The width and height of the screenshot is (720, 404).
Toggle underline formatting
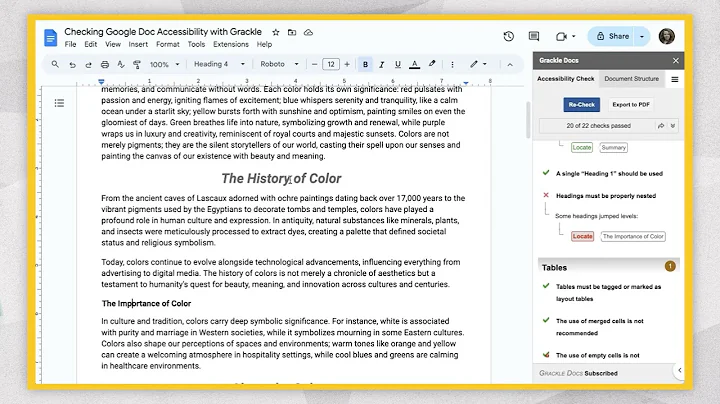398,65
